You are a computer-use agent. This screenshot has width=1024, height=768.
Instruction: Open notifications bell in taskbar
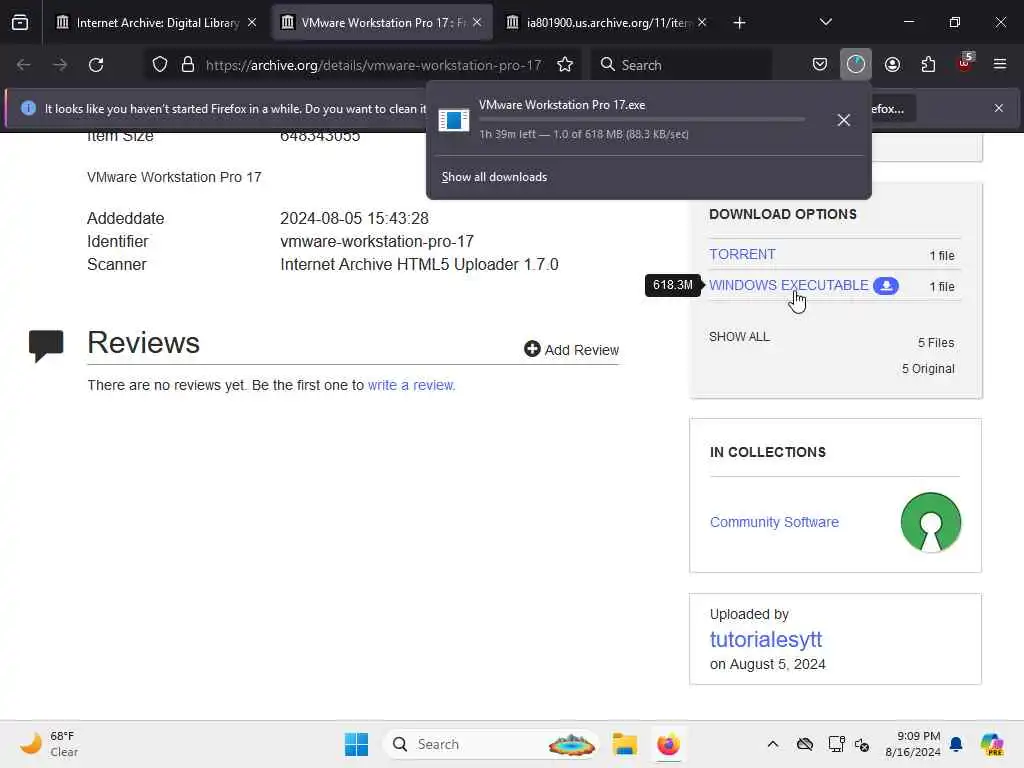[956, 744]
